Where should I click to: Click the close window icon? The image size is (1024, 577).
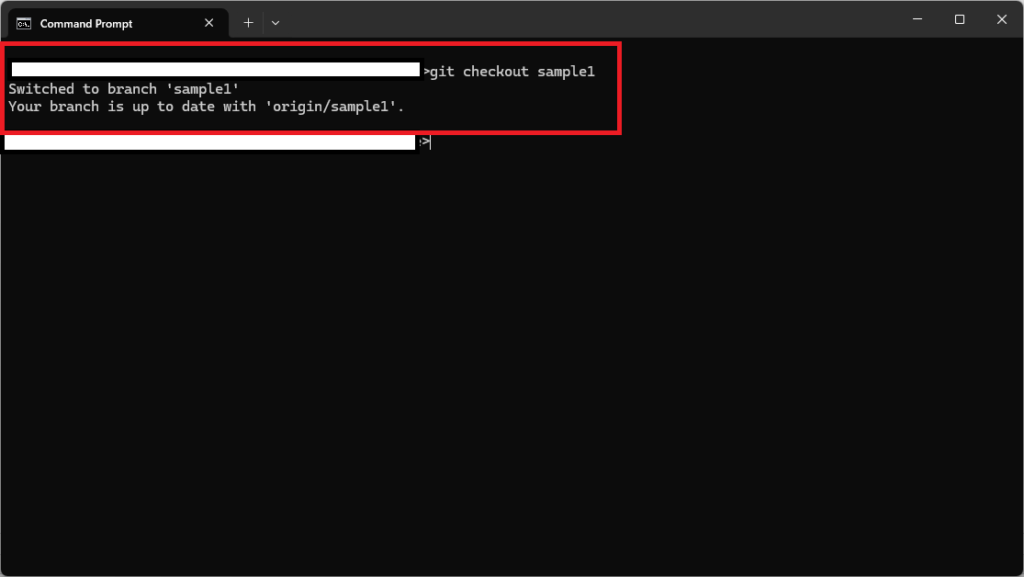click(1001, 19)
